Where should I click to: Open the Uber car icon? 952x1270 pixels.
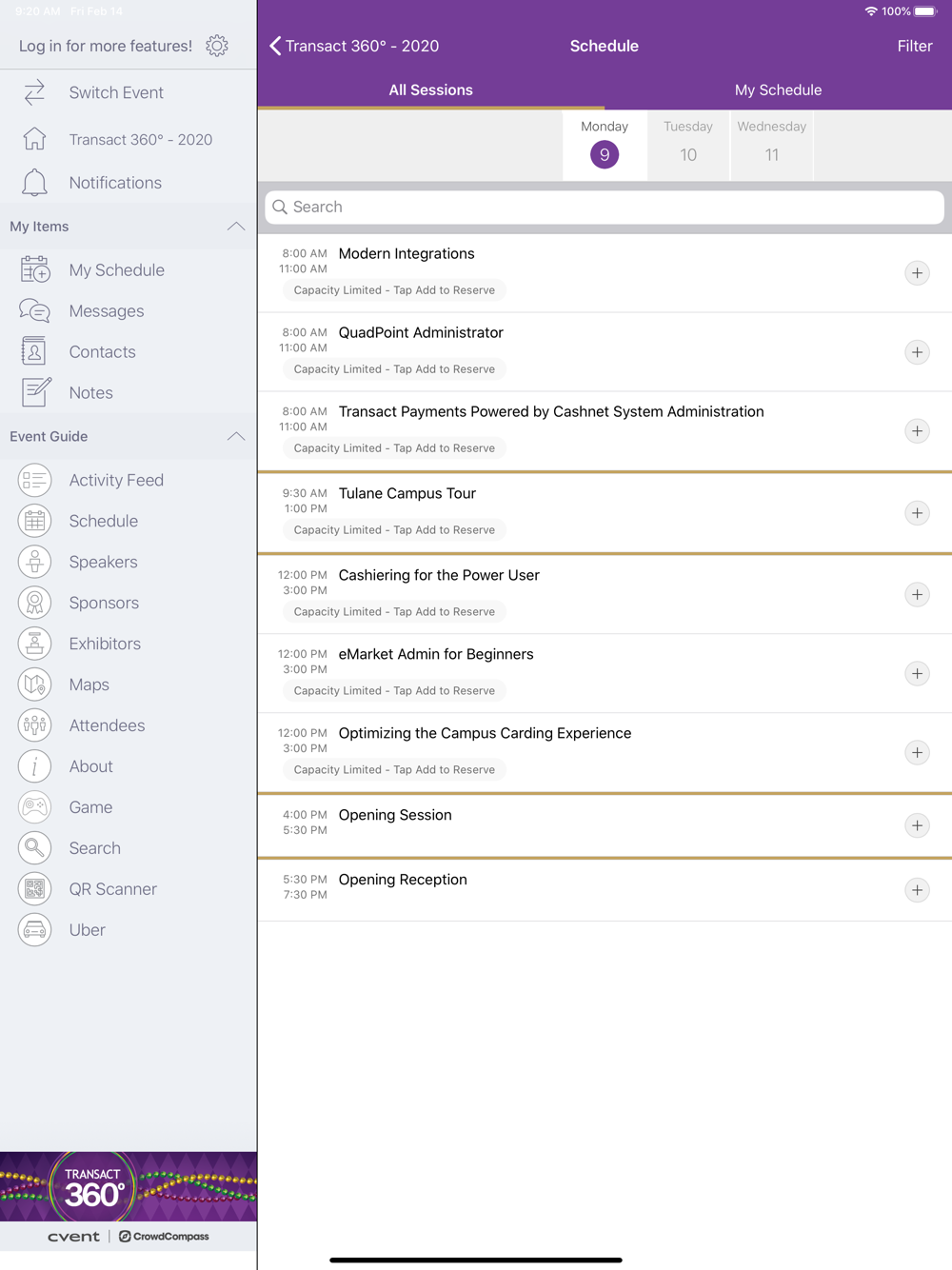[34, 931]
